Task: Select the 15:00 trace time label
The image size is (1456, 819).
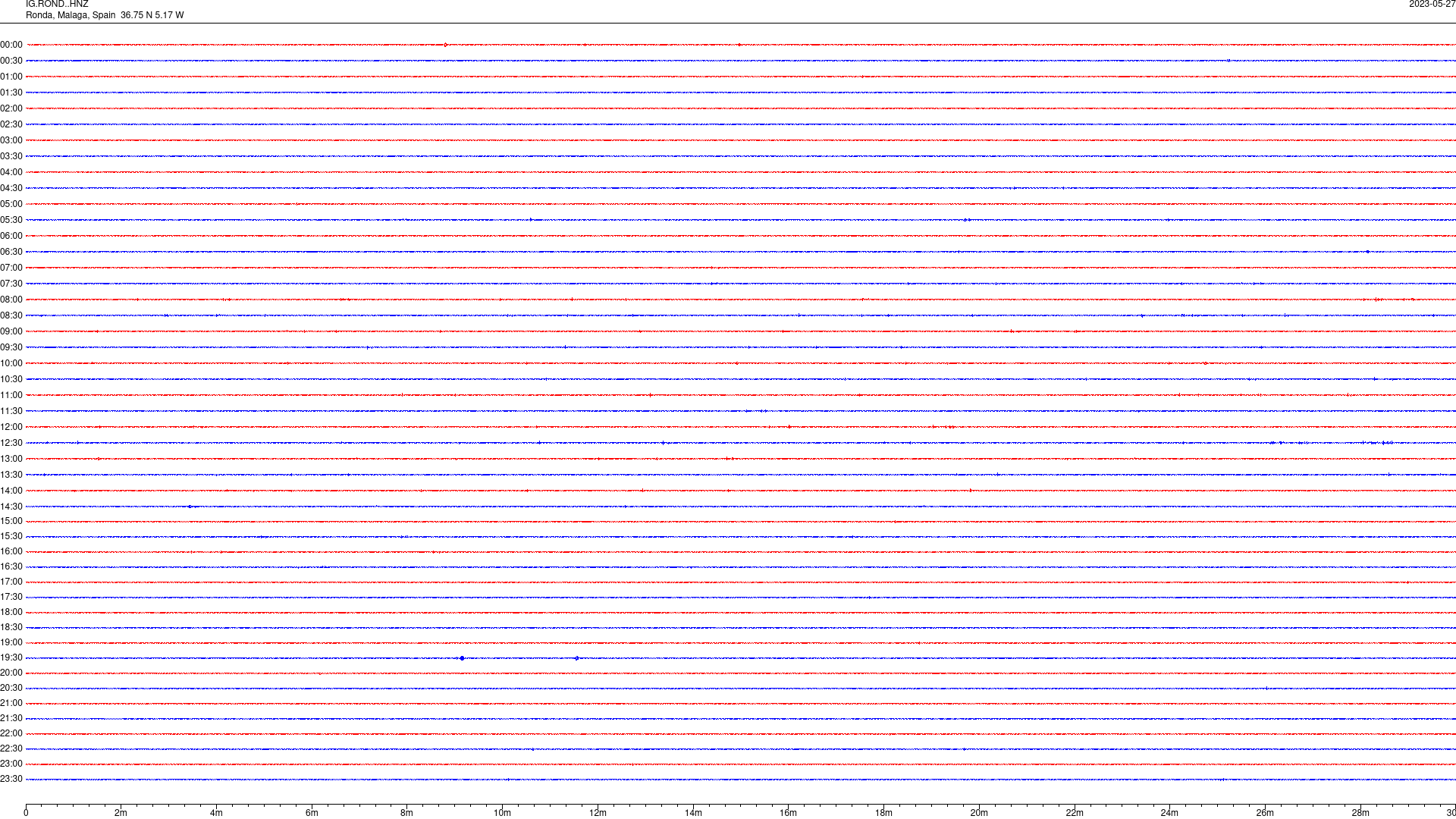Action: [x=11, y=521]
